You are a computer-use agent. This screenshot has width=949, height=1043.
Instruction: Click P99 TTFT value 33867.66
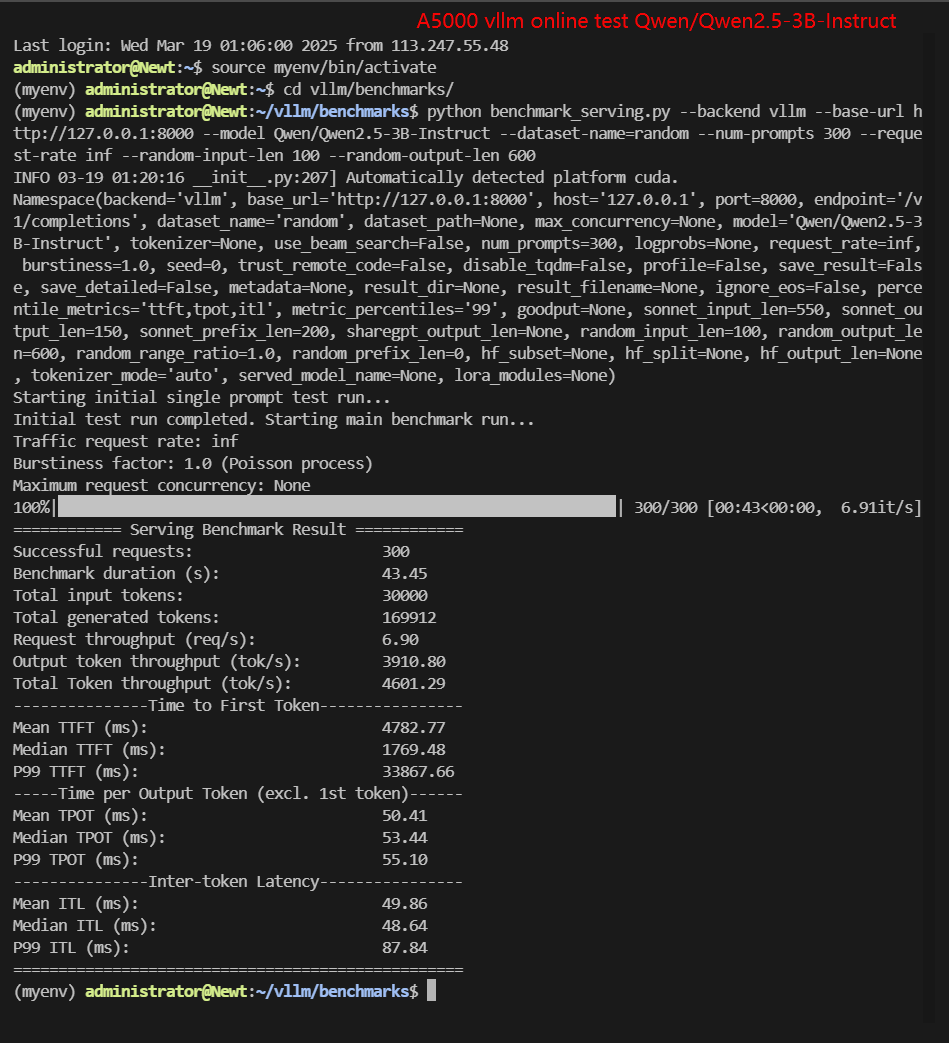pos(418,772)
